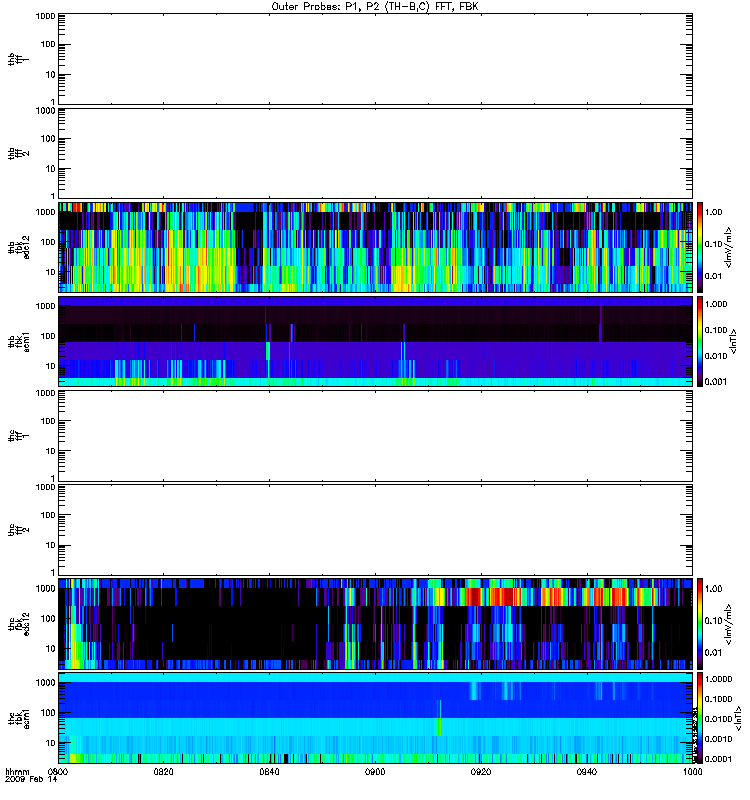Click the thb fbk edc12 spectrogram panel
Image resolution: width=750 pixels, height=800 pixels.
[376, 247]
